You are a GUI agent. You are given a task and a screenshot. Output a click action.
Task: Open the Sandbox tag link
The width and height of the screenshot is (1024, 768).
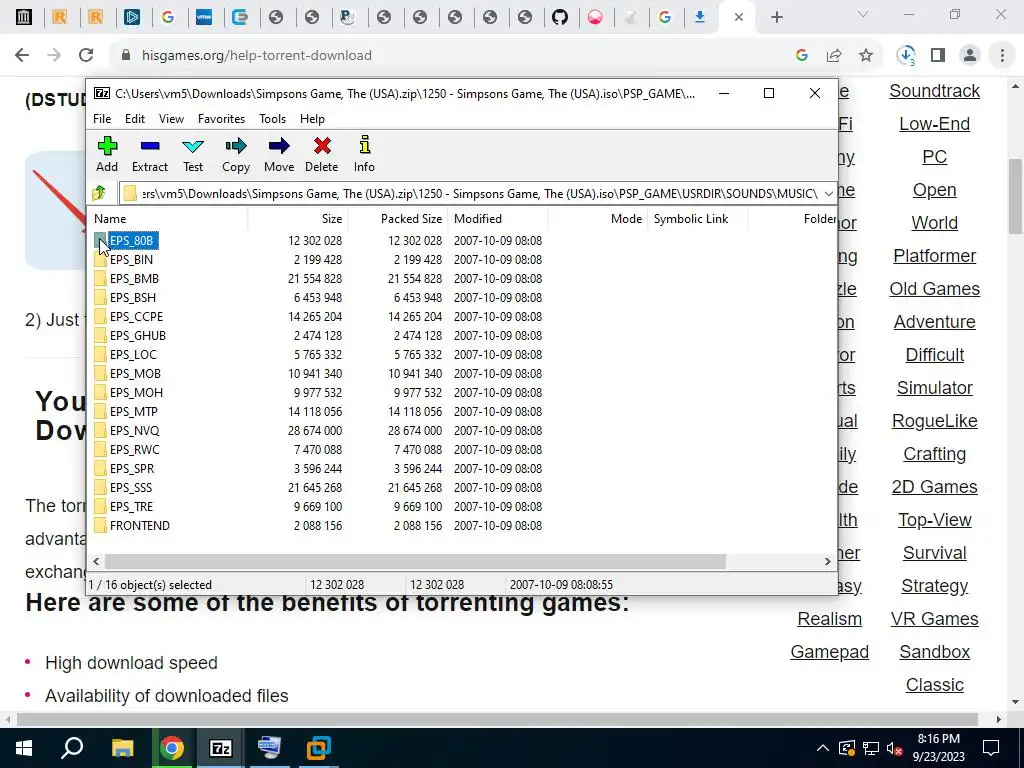coord(934,652)
